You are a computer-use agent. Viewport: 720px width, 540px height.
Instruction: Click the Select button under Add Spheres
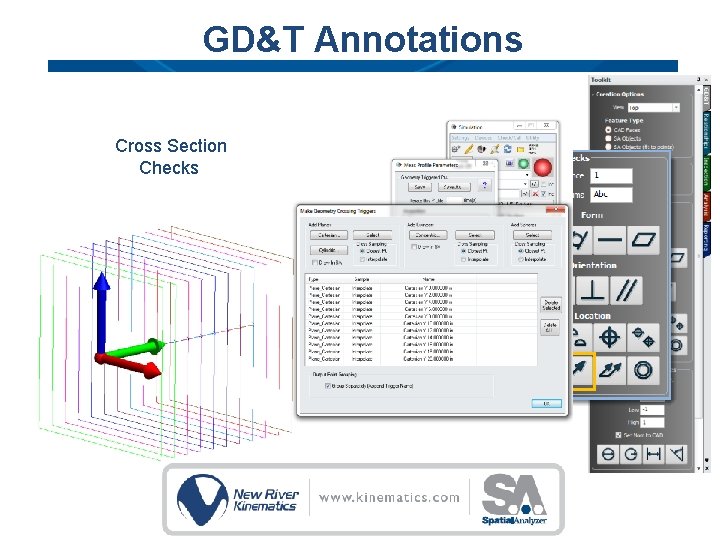[532, 235]
